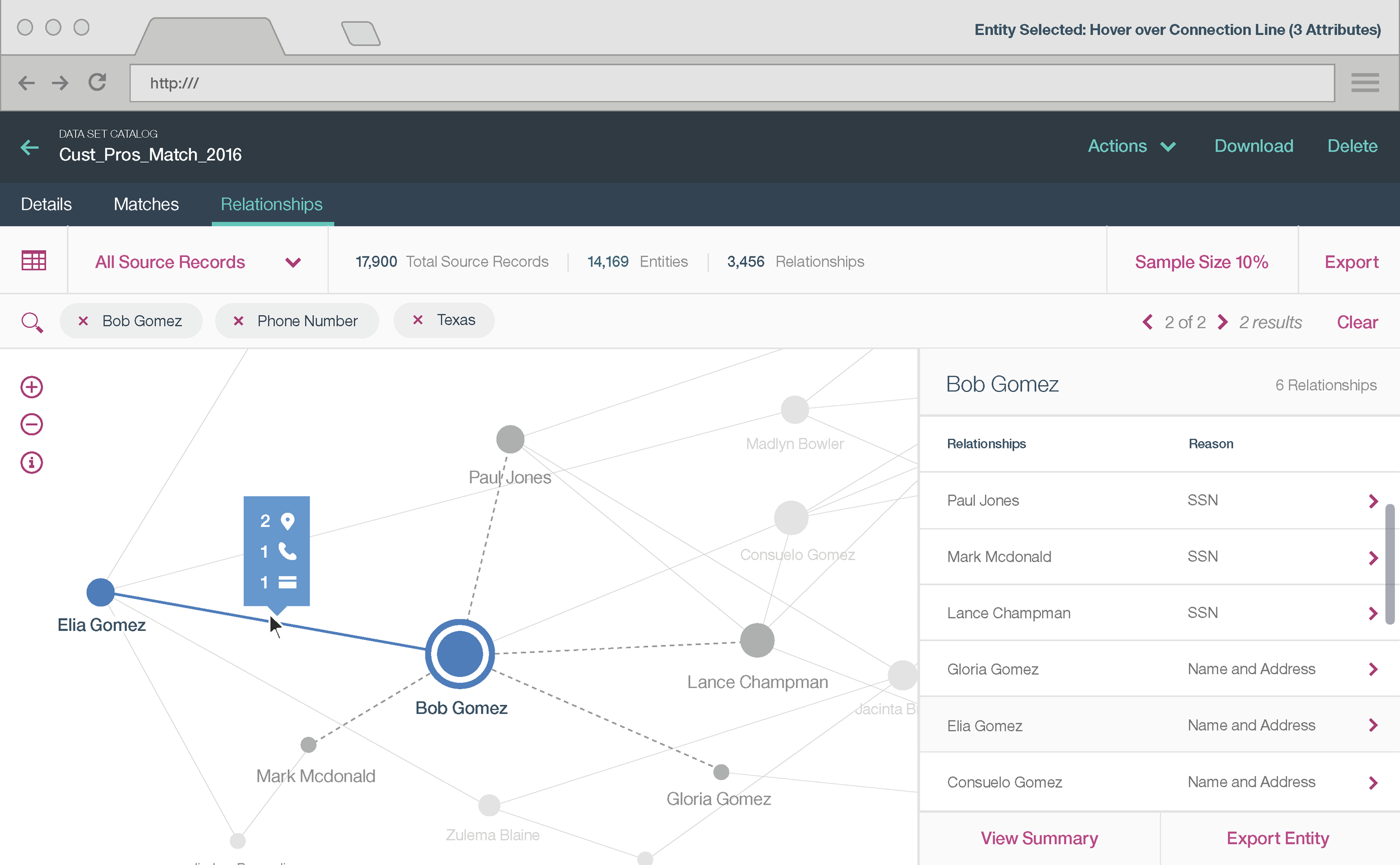Switch to table grid view icon
1400x865 pixels.
point(34,261)
